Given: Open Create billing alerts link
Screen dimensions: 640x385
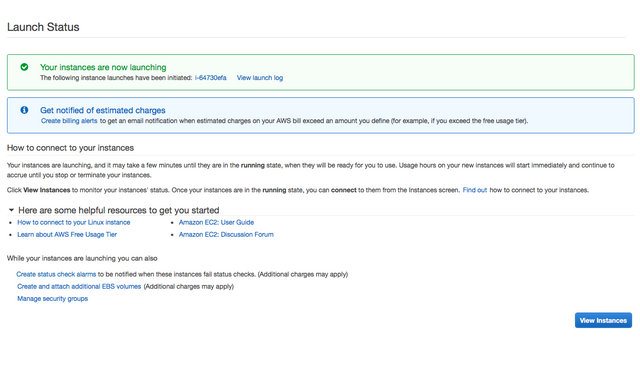Looking at the screenshot, I should [69, 121].
